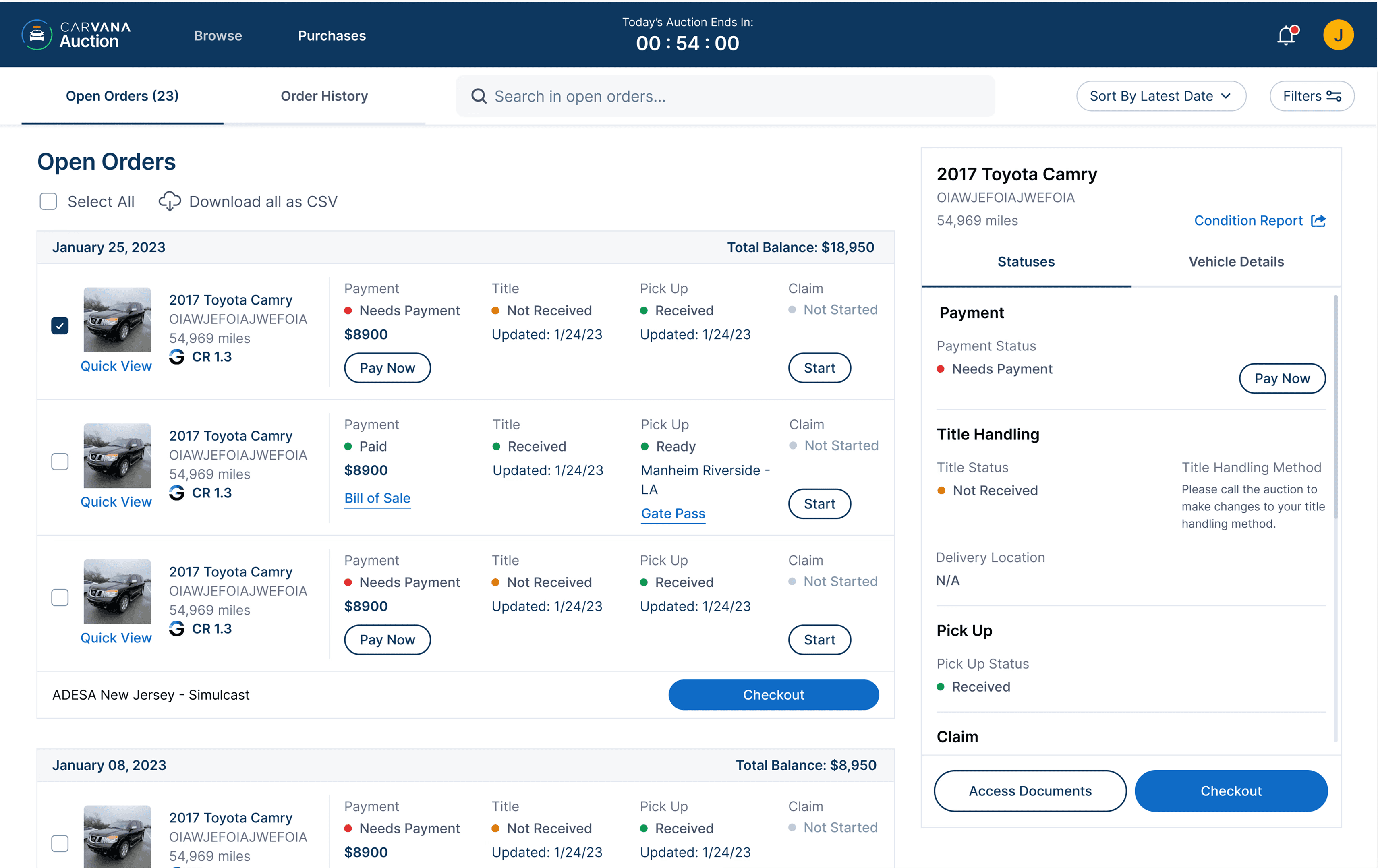Open the notifications bell icon
Viewport: 1378px width, 868px height.
pos(1286,35)
